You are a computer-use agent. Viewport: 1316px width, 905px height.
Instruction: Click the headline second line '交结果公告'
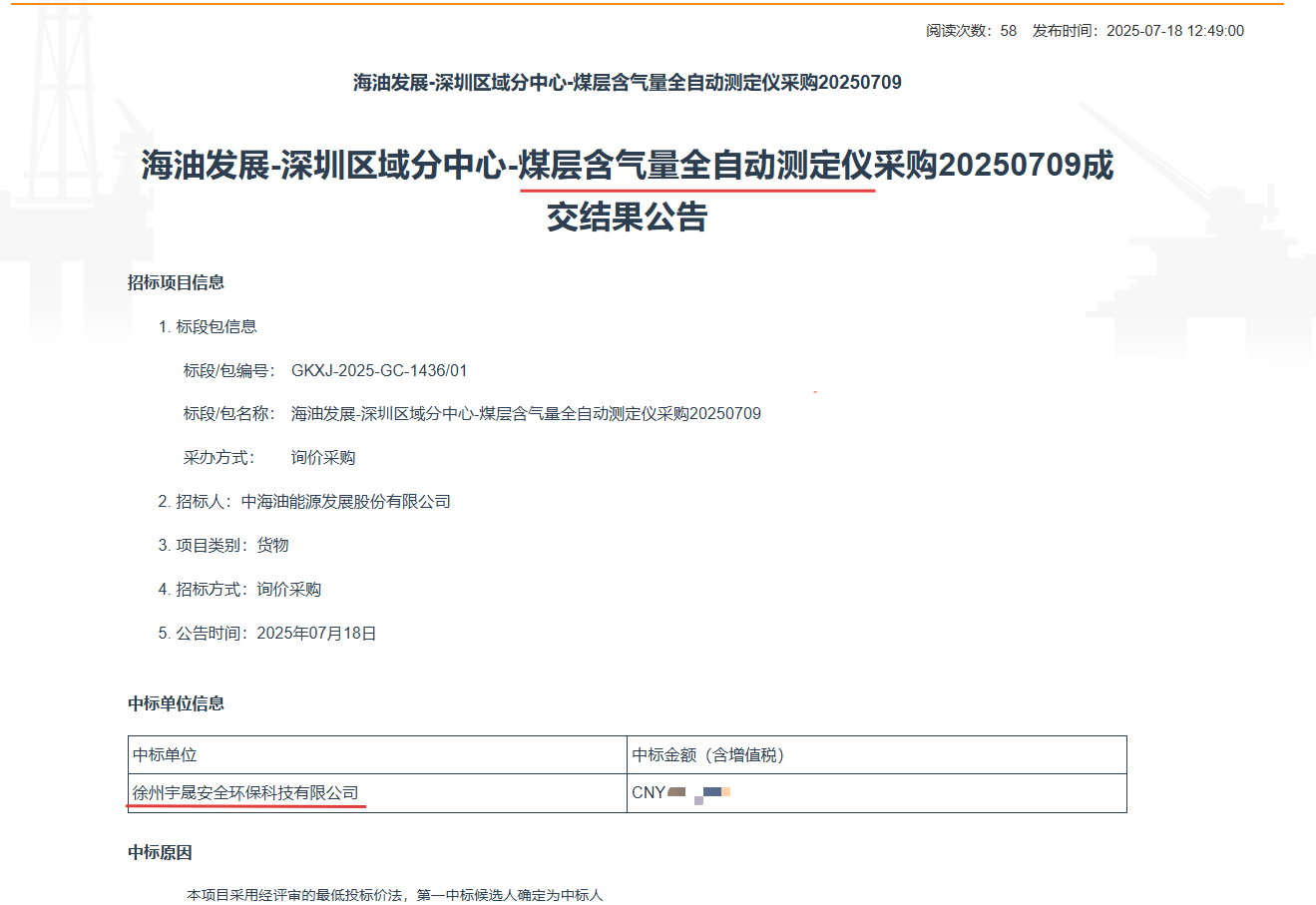tap(628, 217)
